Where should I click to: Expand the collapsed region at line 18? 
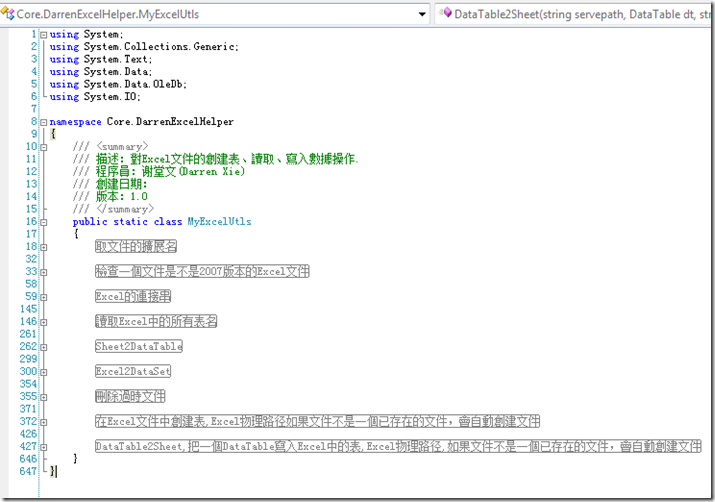click(44, 246)
